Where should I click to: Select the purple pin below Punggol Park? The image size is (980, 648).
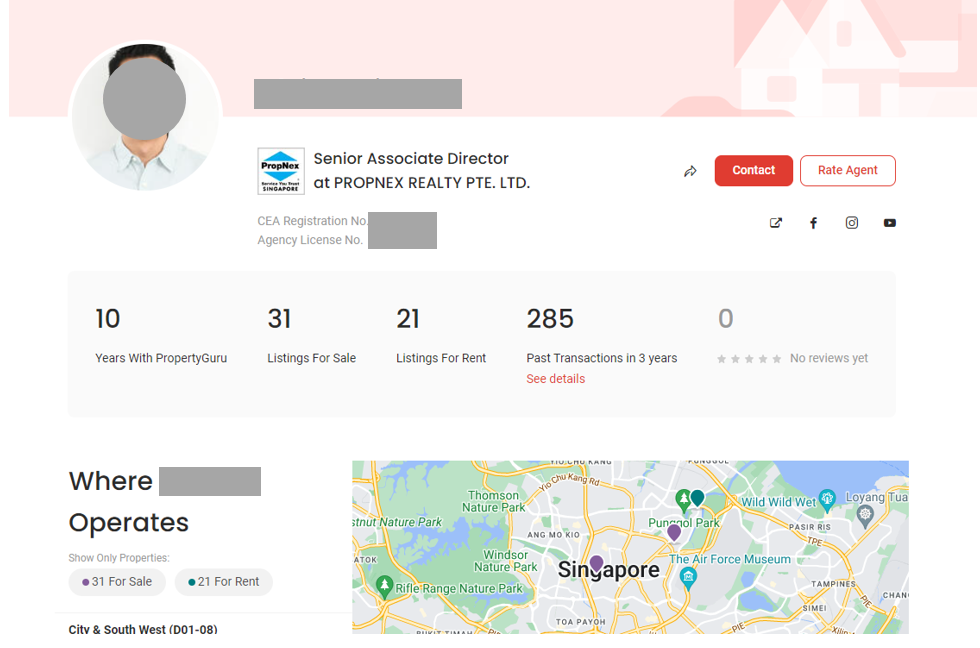coord(674,532)
